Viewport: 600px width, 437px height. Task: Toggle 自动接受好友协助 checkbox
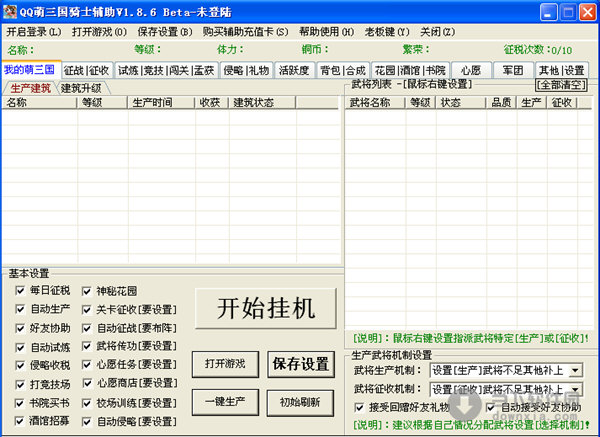point(491,408)
